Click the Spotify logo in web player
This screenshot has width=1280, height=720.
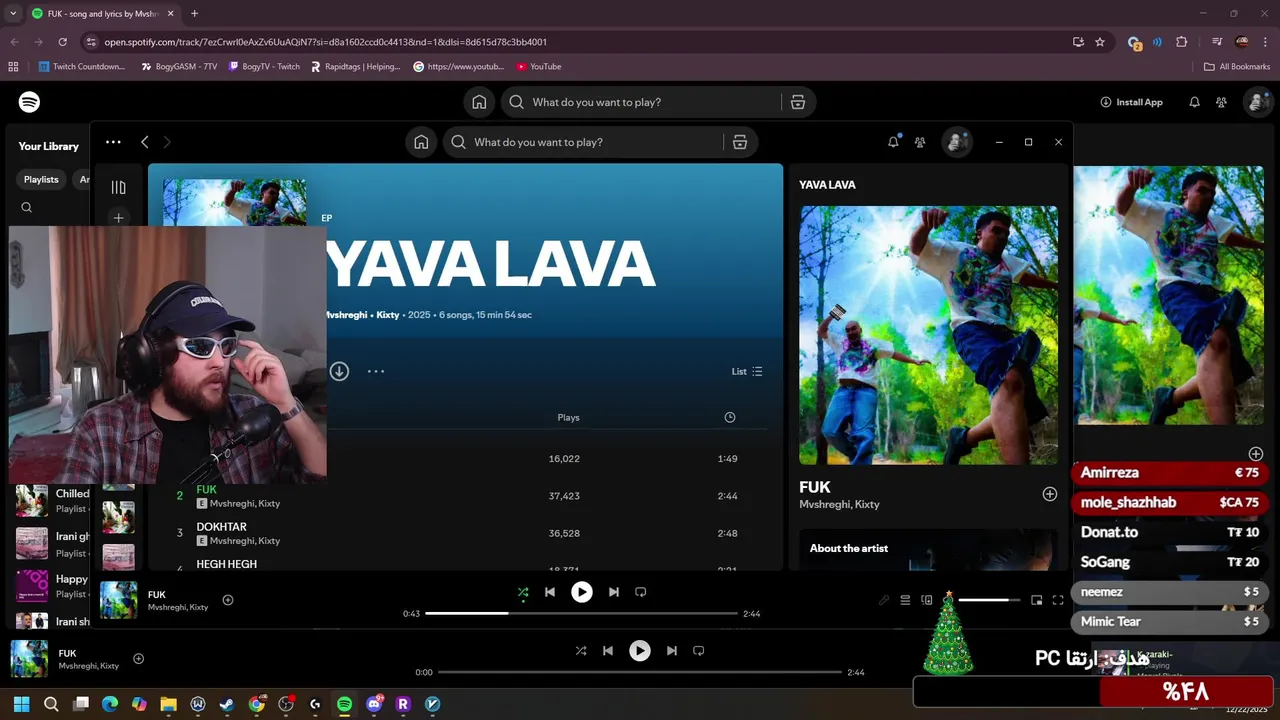pyautogui.click(x=30, y=102)
